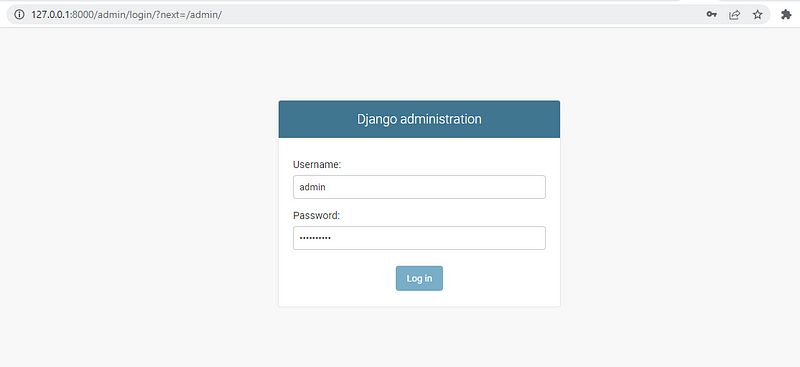Focus the Username input field
This screenshot has height=367, width=800.
point(419,187)
